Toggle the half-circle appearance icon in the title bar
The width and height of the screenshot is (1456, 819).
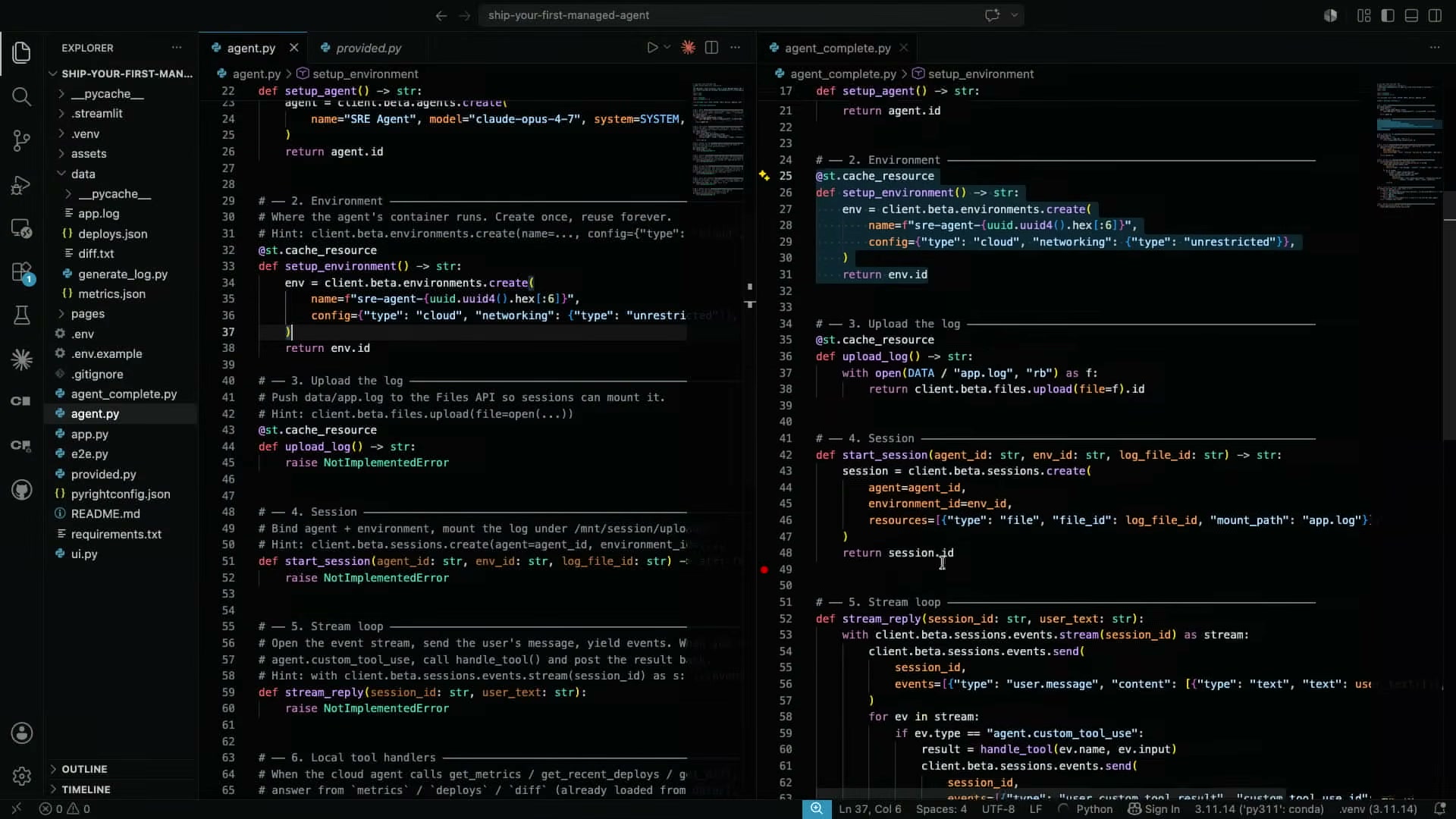tap(1330, 15)
